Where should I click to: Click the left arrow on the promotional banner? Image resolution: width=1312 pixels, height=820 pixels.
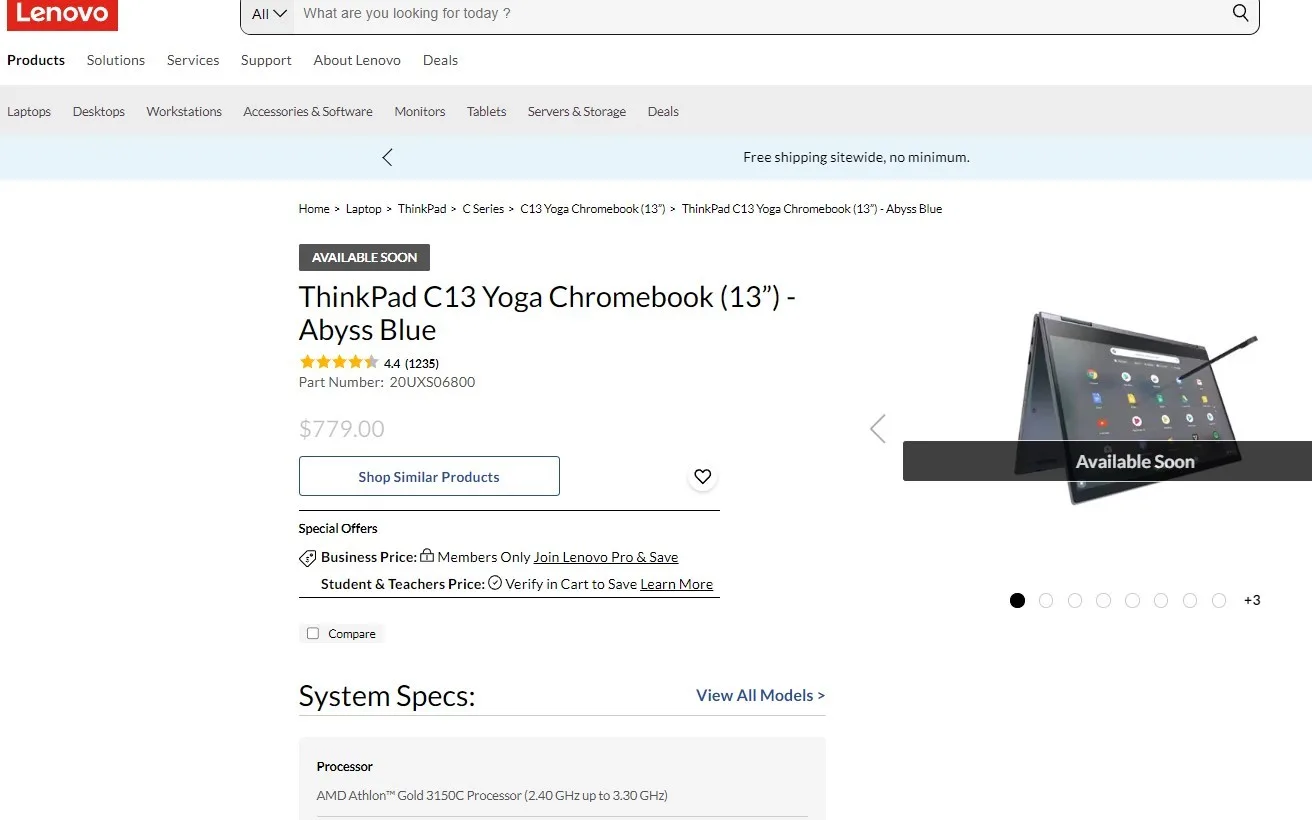pos(387,157)
